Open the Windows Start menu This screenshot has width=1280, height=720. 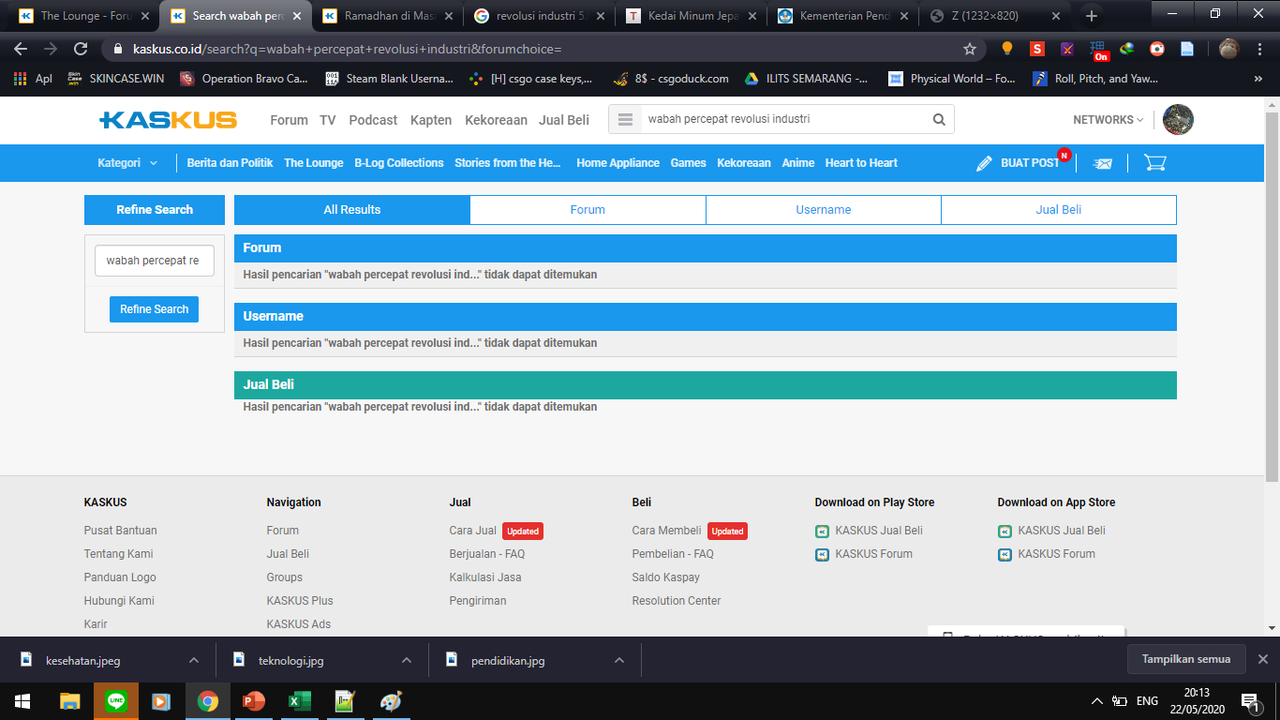(x=22, y=701)
